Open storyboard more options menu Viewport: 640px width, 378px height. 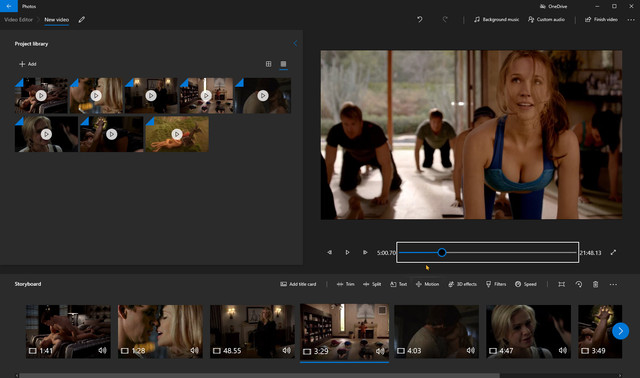point(613,284)
